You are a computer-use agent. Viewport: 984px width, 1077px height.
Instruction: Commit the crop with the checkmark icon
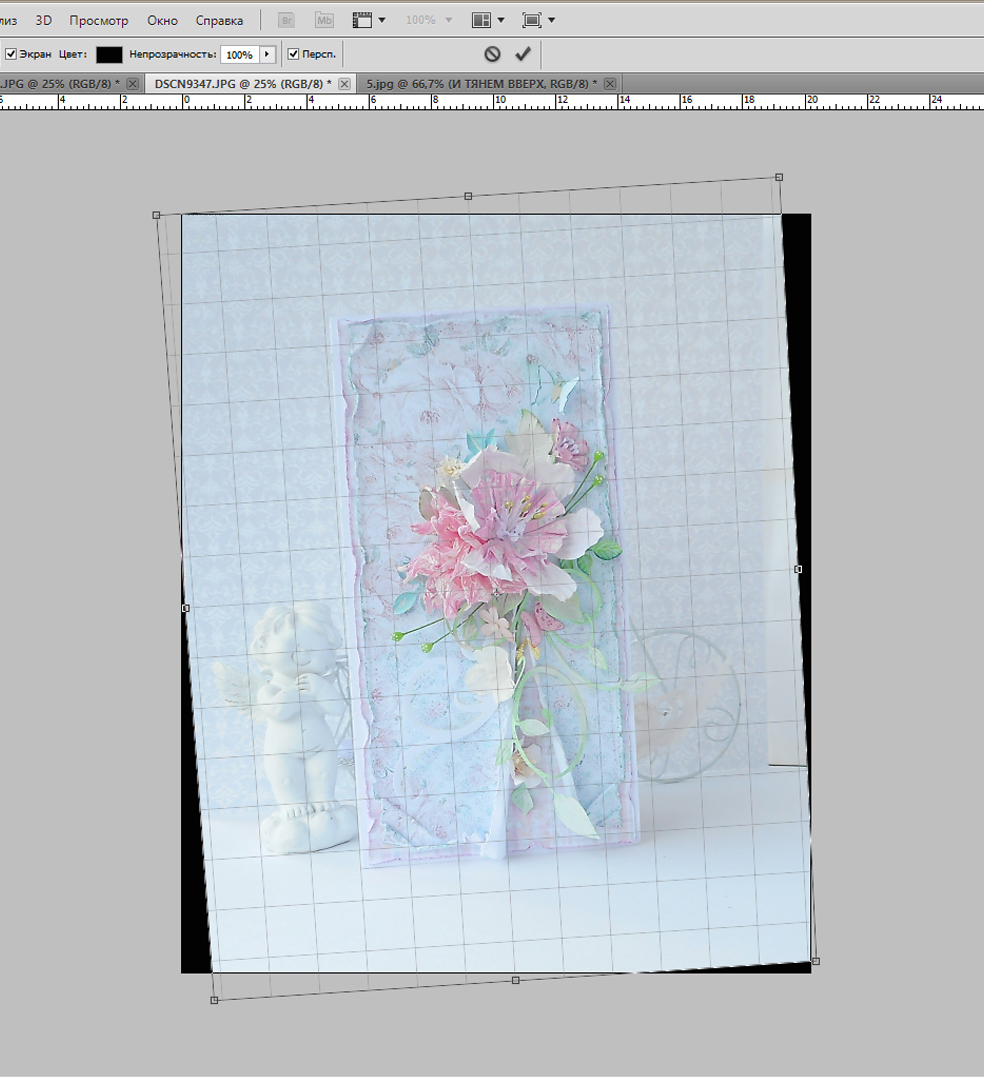(x=523, y=54)
